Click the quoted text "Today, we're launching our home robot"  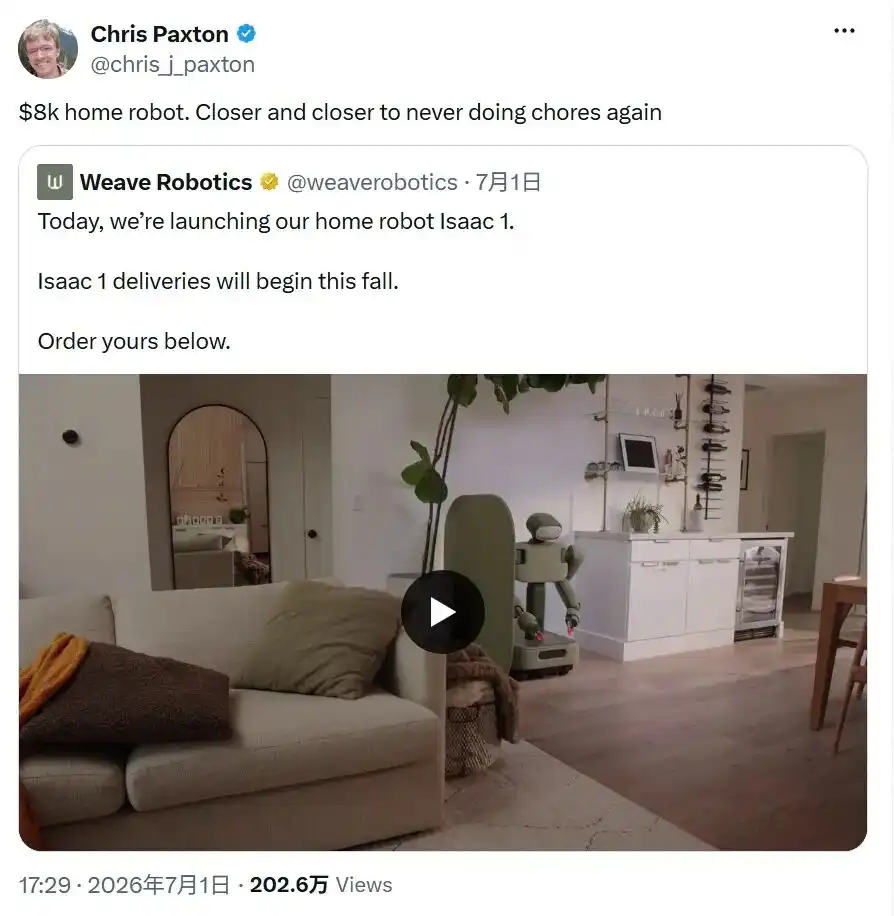(236, 222)
